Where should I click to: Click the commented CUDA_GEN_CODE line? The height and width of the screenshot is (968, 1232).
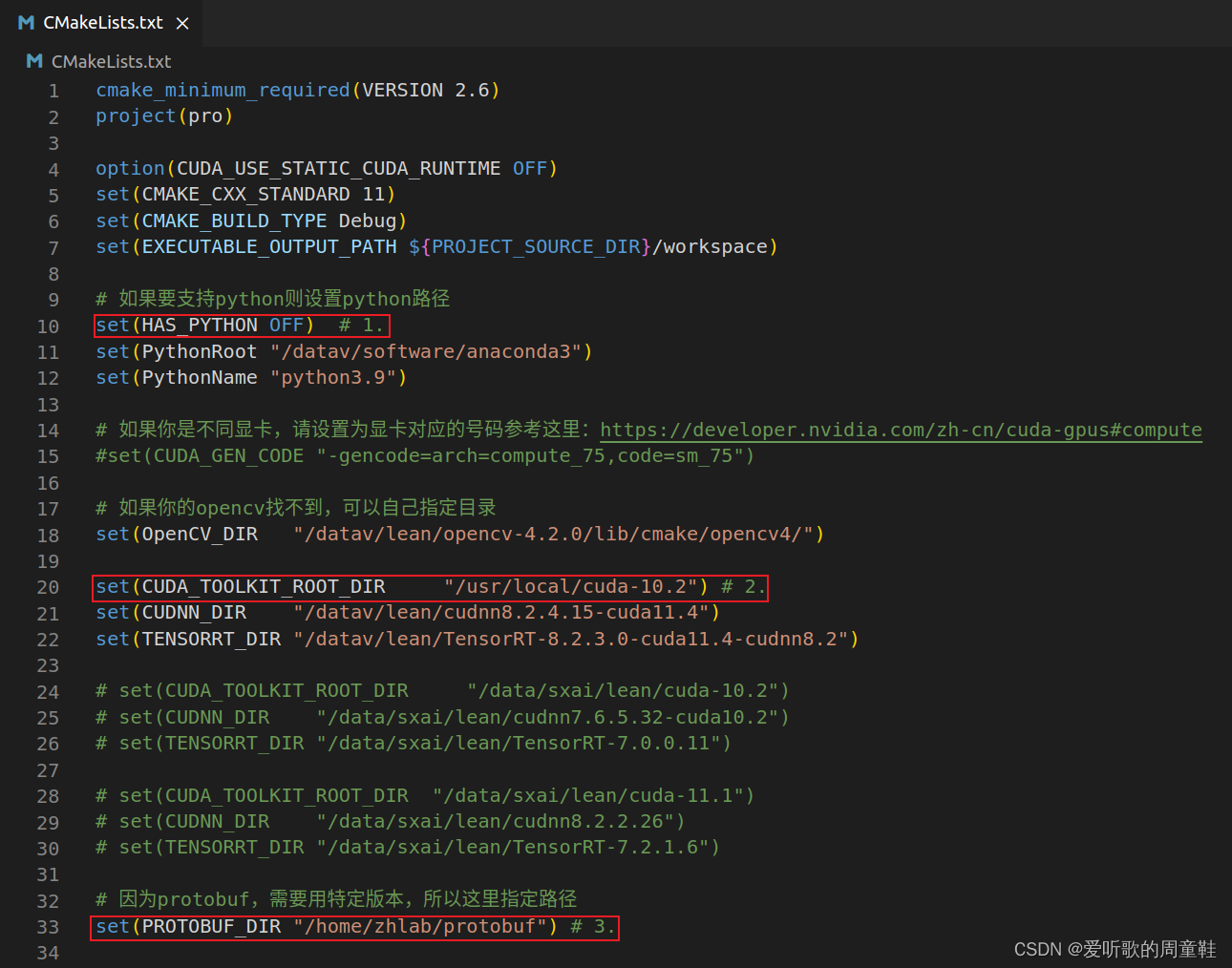coord(425,455)
